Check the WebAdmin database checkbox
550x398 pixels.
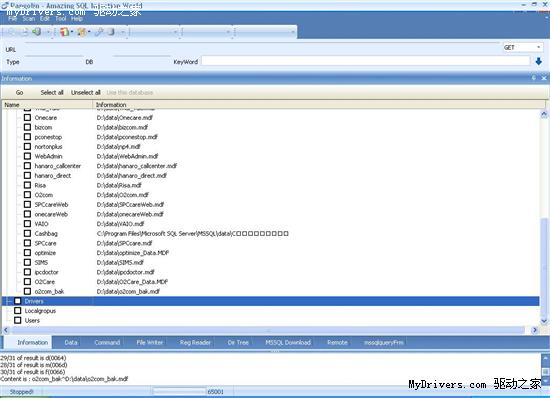[27, 156]
